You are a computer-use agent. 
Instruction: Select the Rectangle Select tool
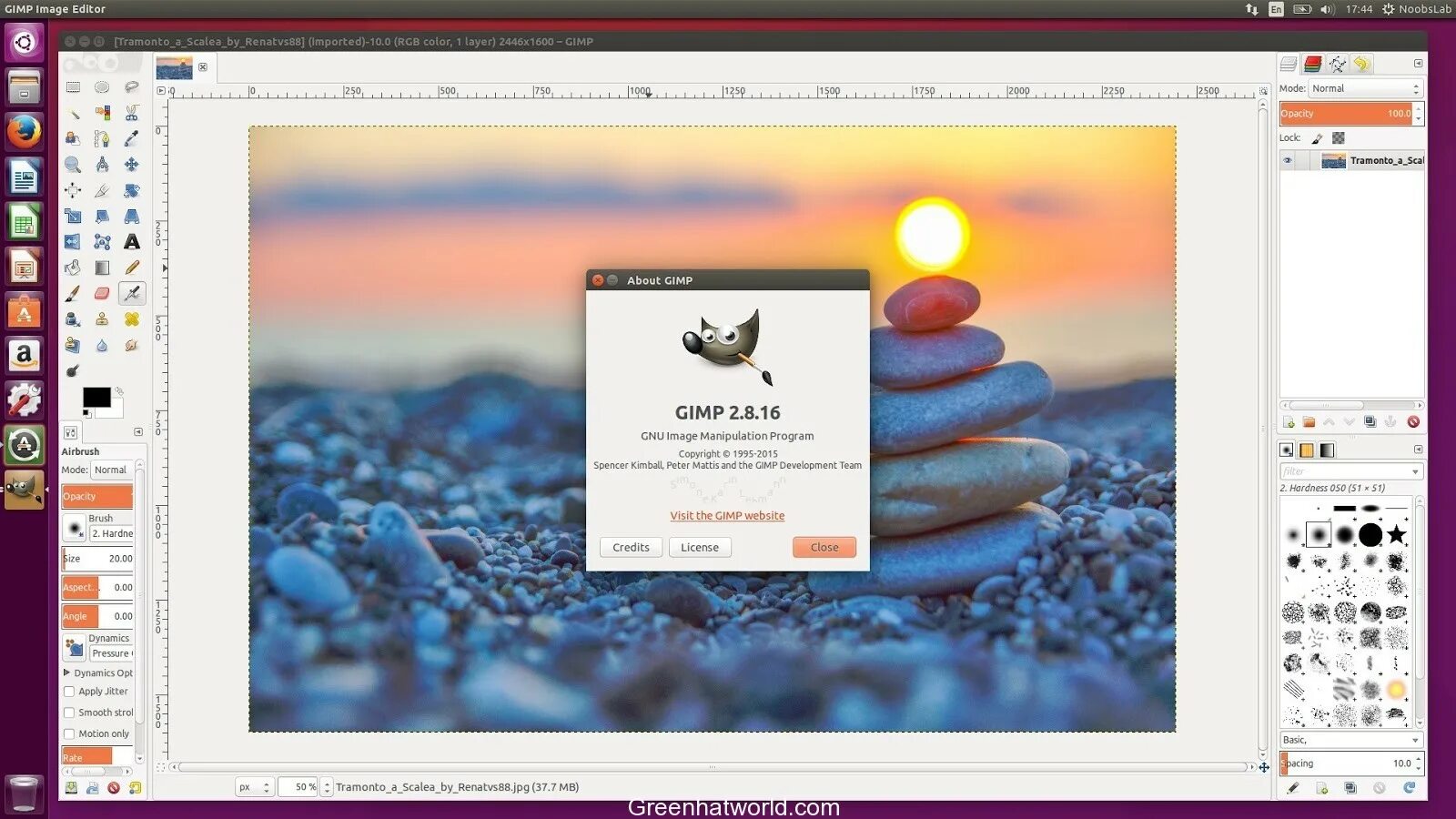pos(73,87)
